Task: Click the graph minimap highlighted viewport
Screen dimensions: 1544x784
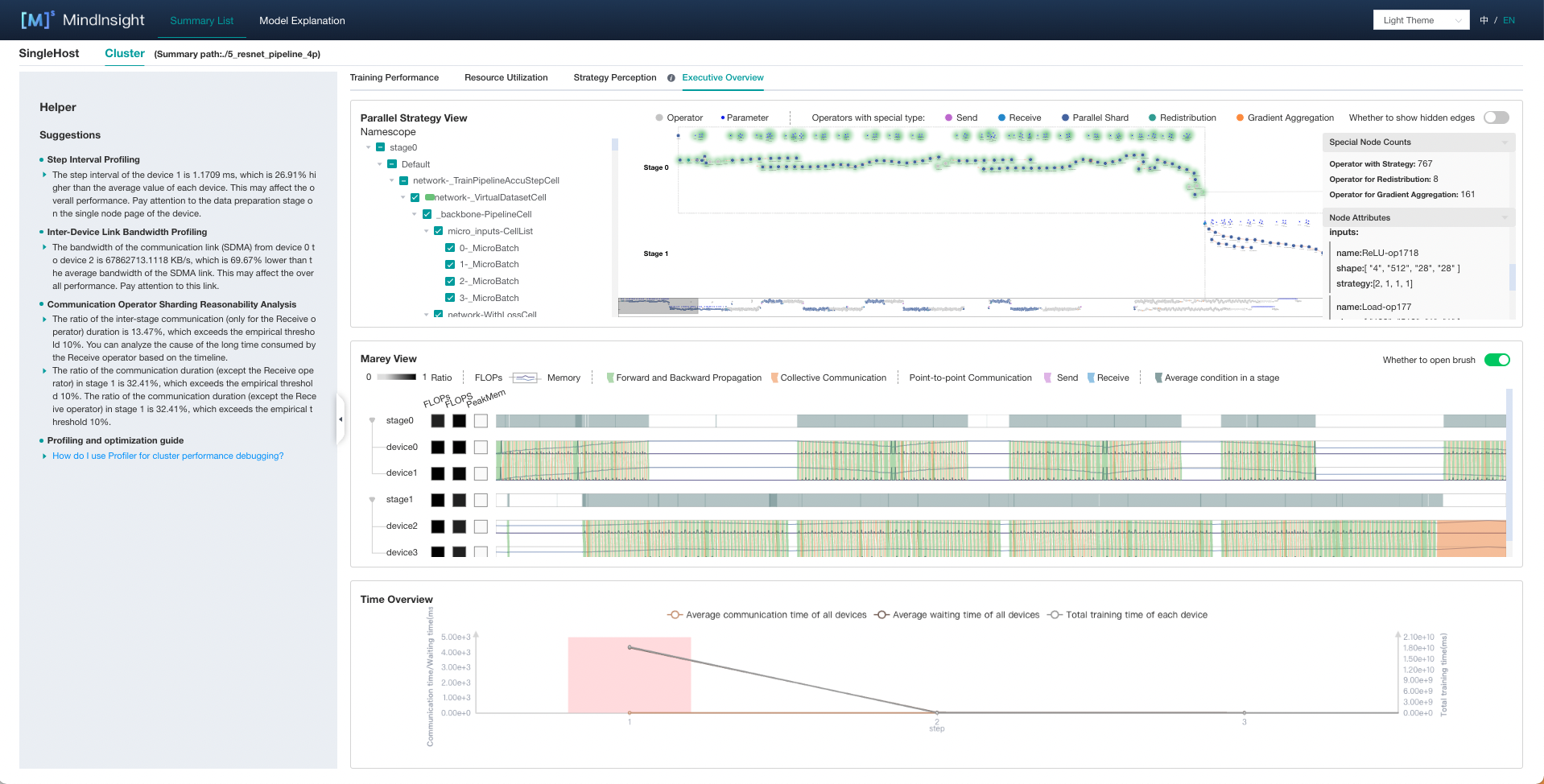Action: [658, 306]
